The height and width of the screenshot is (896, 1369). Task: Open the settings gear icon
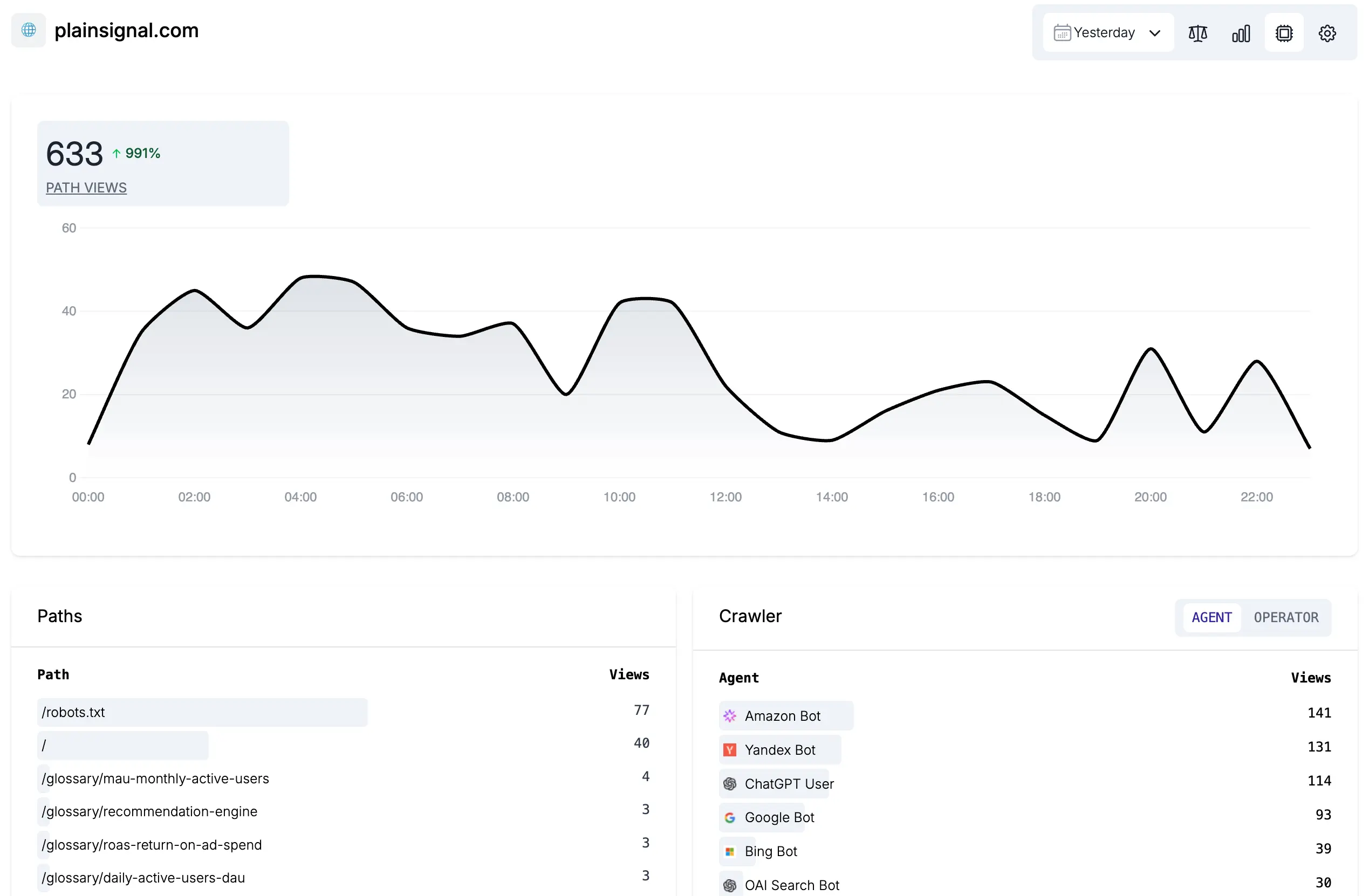coord(1327,33)
